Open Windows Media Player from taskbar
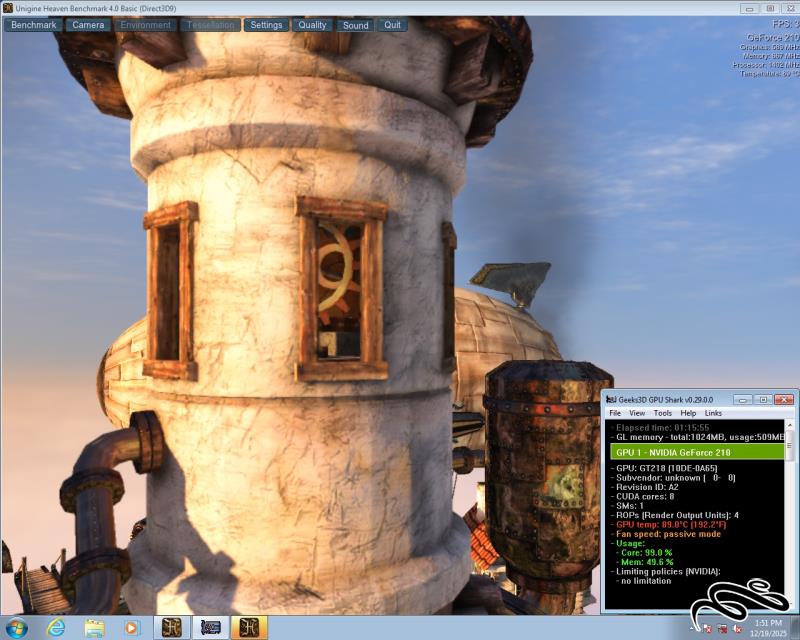This screenshot has width=800, height=640. 132,627
